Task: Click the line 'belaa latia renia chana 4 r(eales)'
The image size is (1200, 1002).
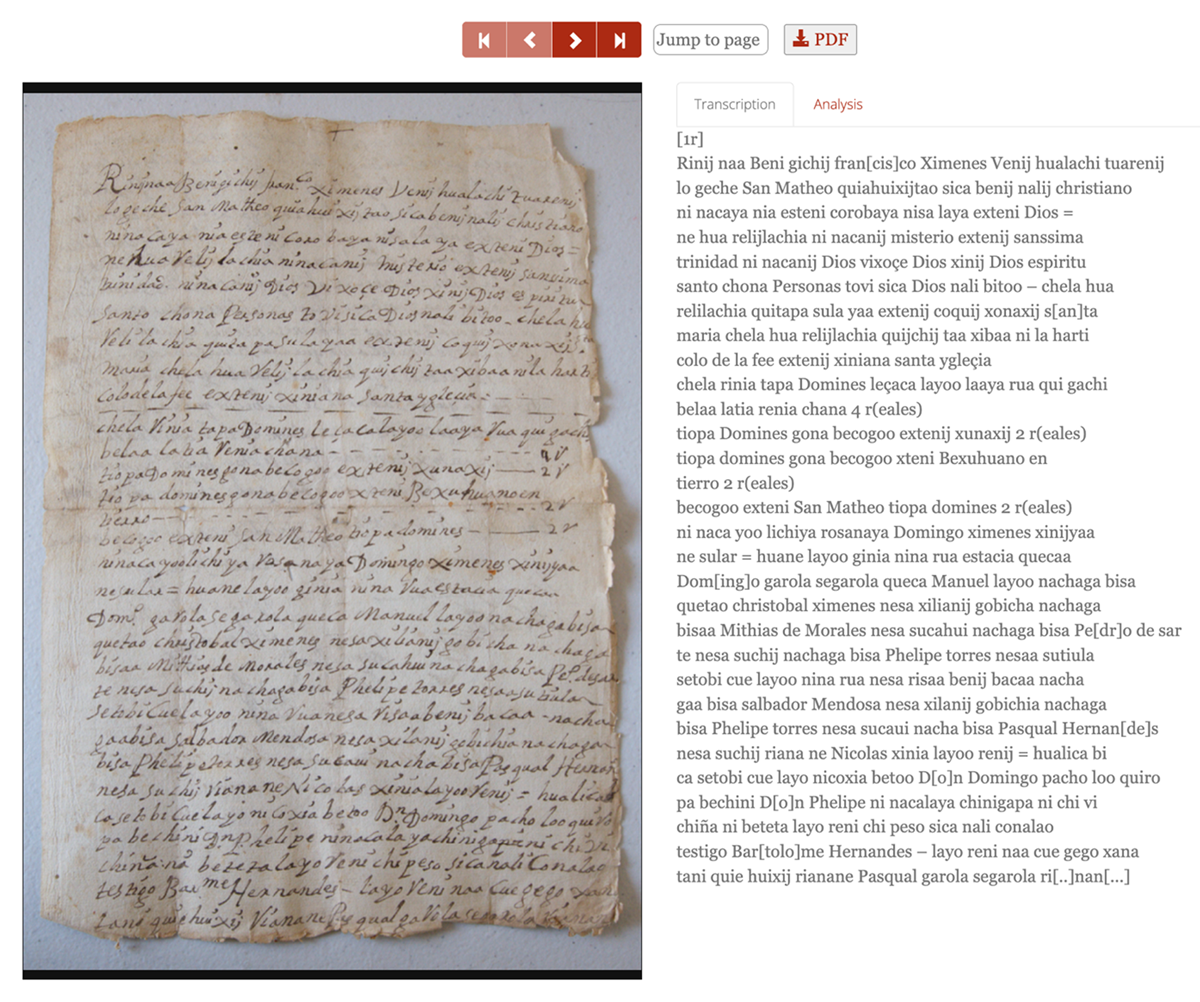Action: point(799,409)
